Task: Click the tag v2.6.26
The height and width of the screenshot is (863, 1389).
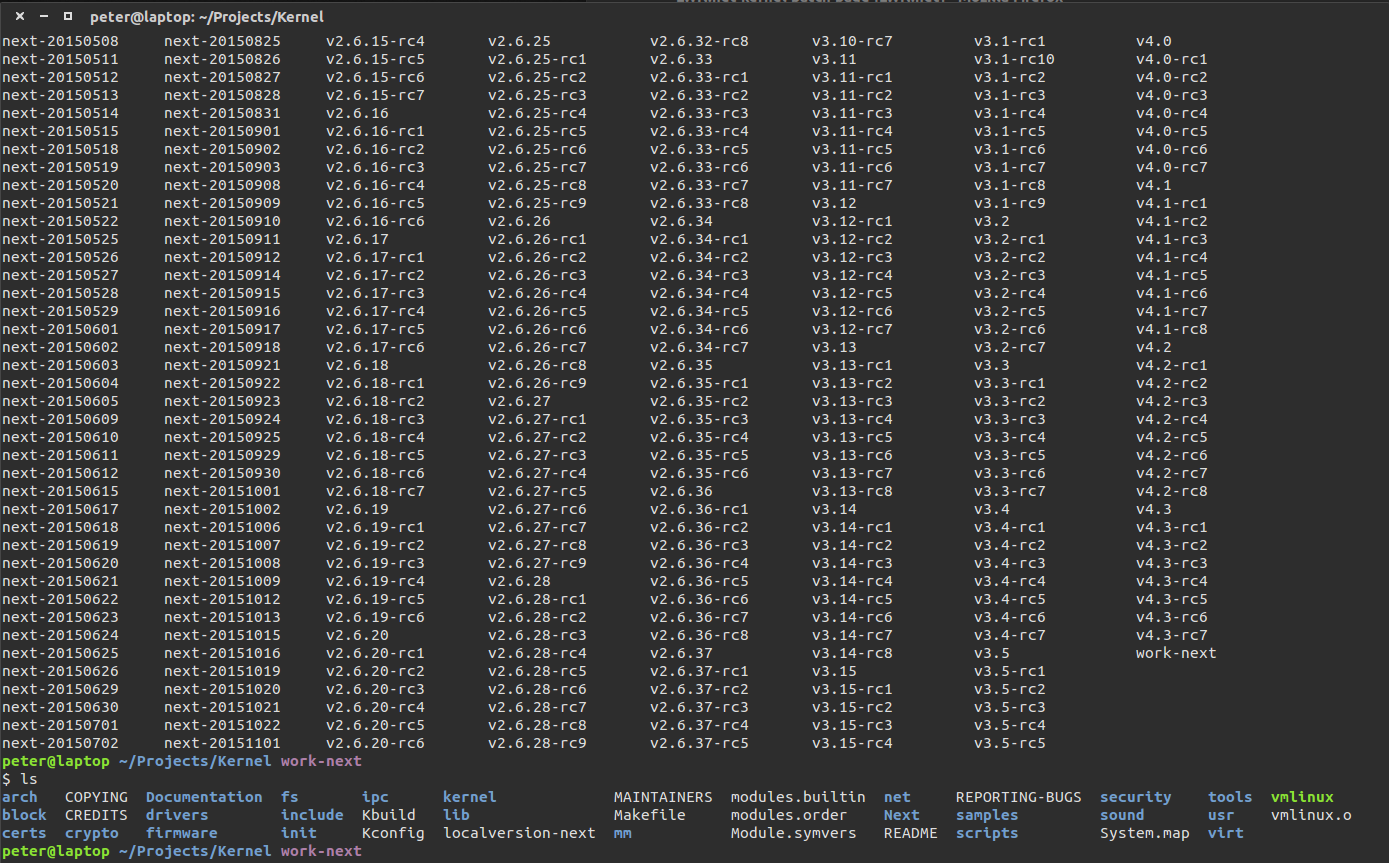Action: 519,221
